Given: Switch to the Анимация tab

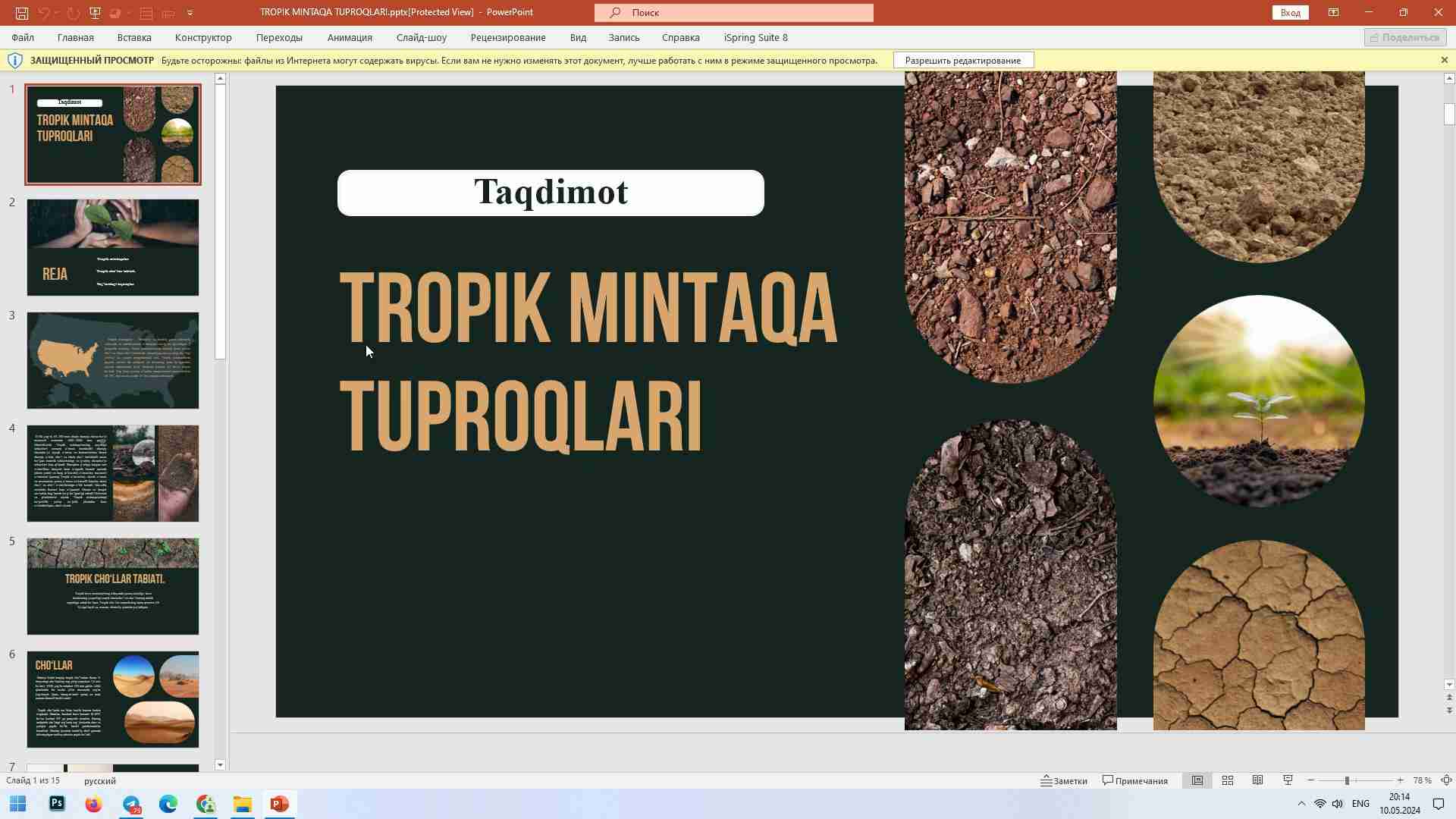Looking at the screenshot, I should [x=349, y=37].
